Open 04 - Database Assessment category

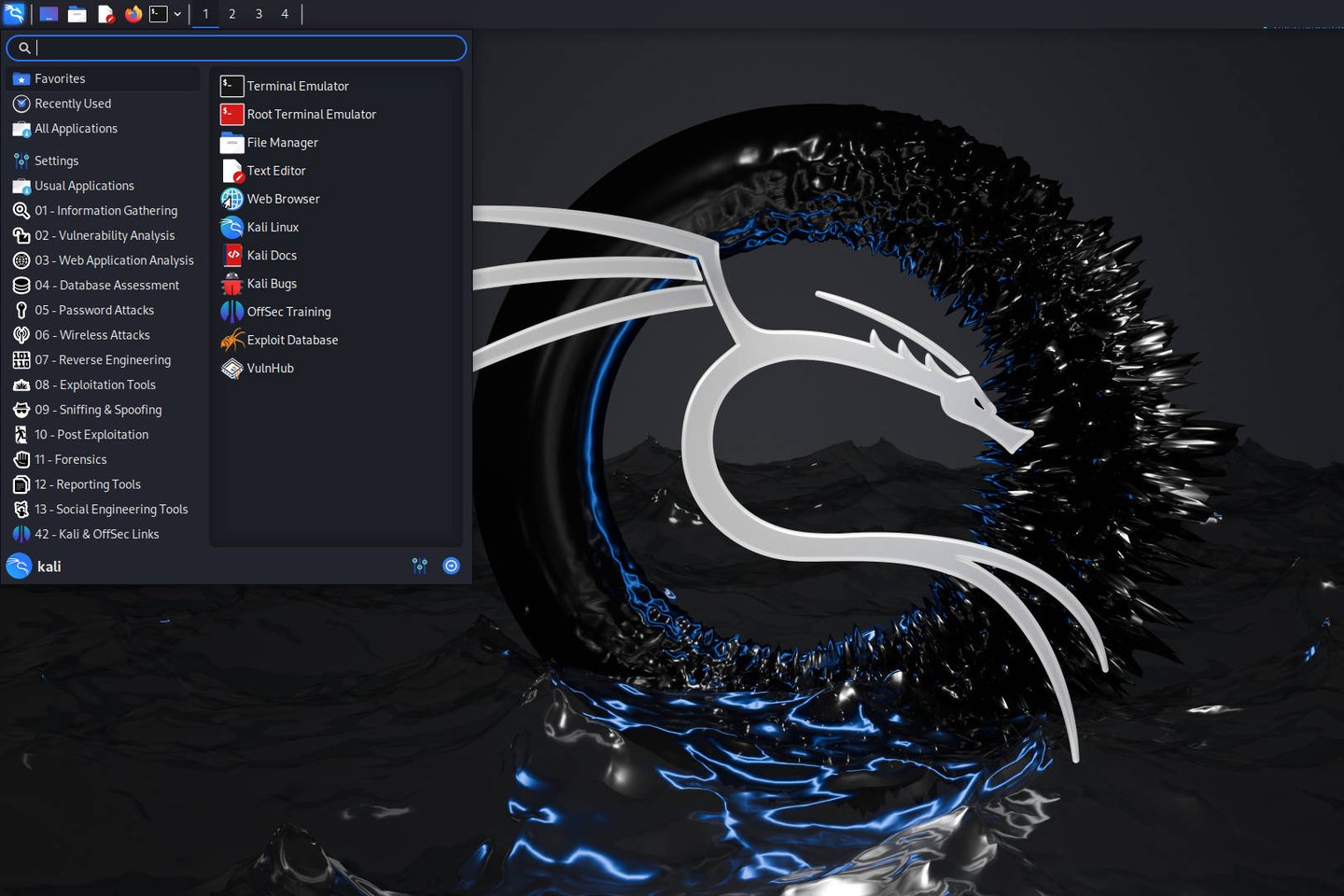point(103,286)
